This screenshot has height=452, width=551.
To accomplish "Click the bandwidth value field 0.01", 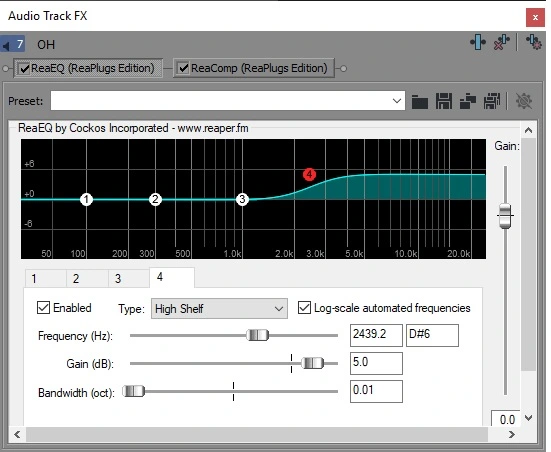I will pos(376,391).
